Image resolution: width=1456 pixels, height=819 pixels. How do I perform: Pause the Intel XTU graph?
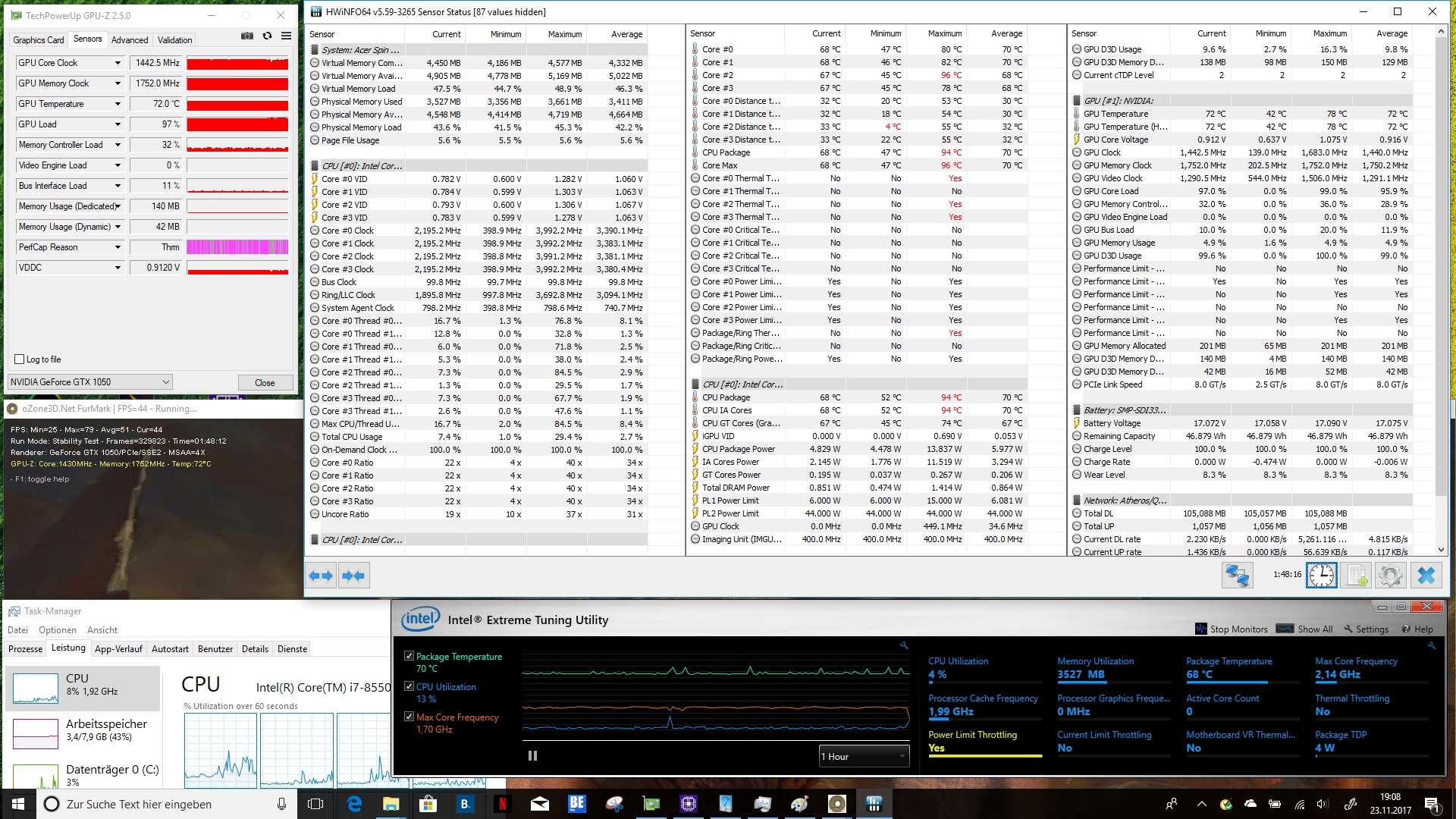[x=532, y=755]
